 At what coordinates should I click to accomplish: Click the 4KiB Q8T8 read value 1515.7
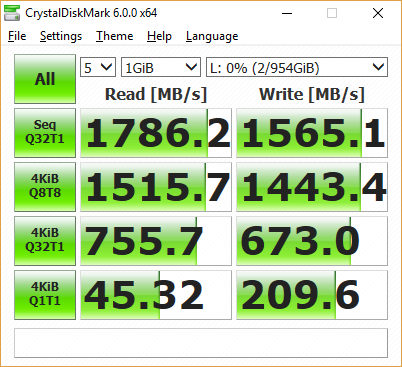click(156, 187)
